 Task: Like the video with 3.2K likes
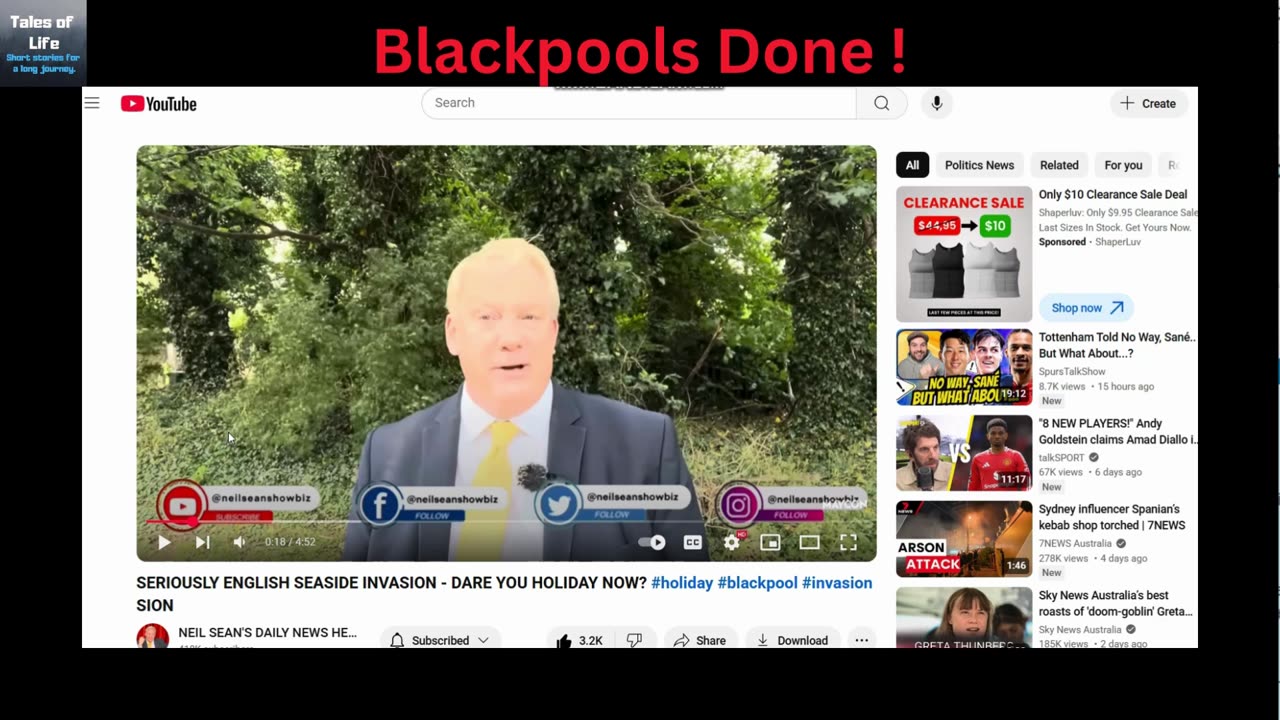click(579, 640)
